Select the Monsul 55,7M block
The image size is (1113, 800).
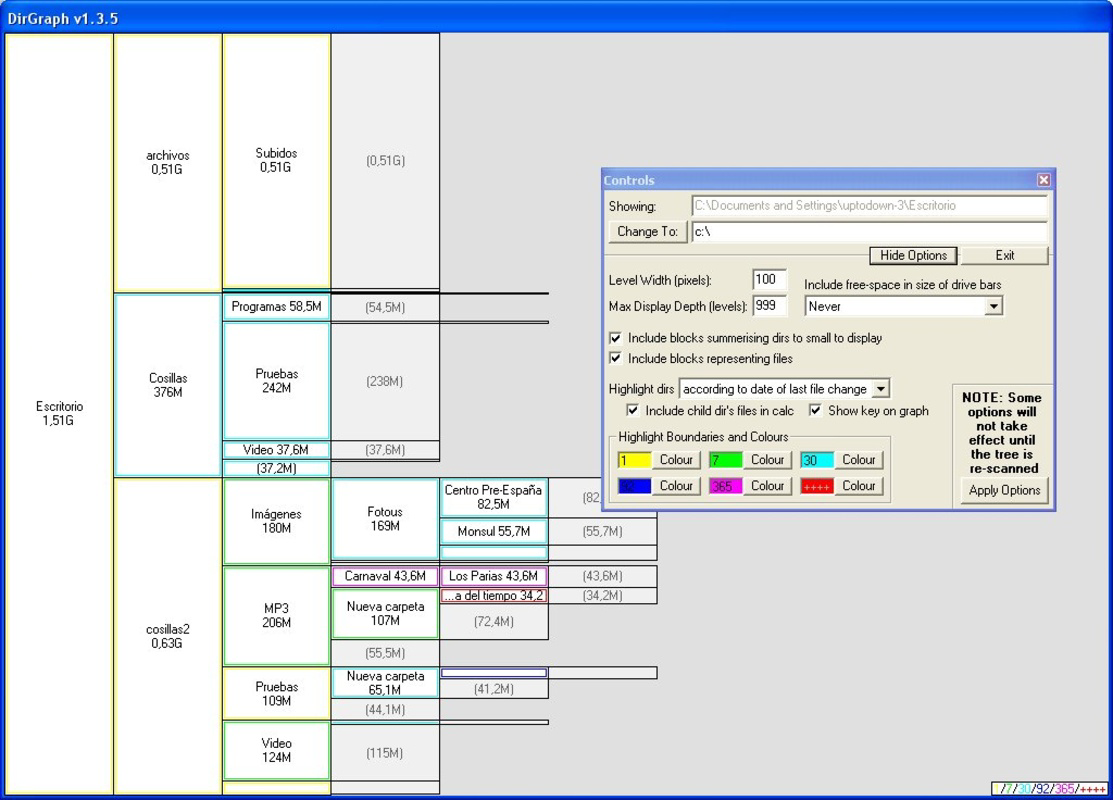point(493,531)
